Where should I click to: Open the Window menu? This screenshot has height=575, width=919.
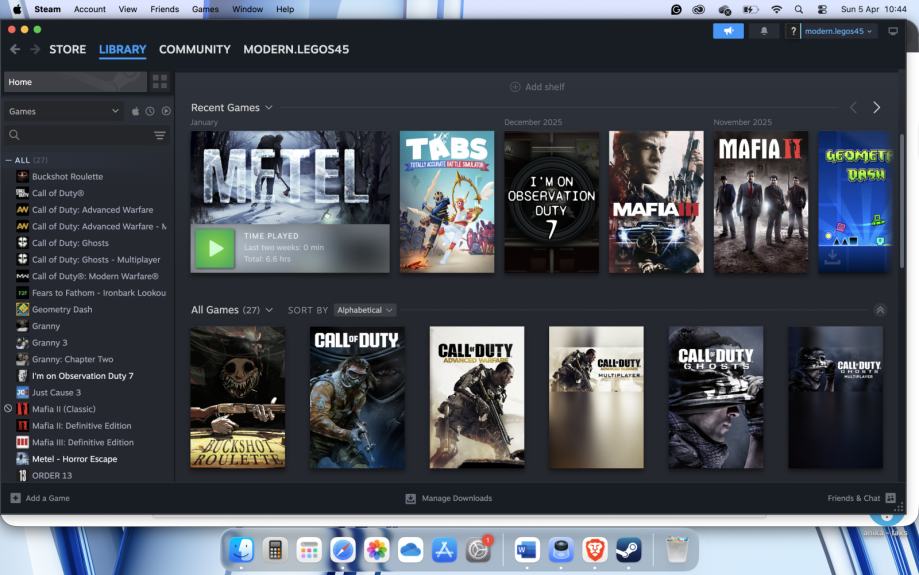[x=247, y=9]
